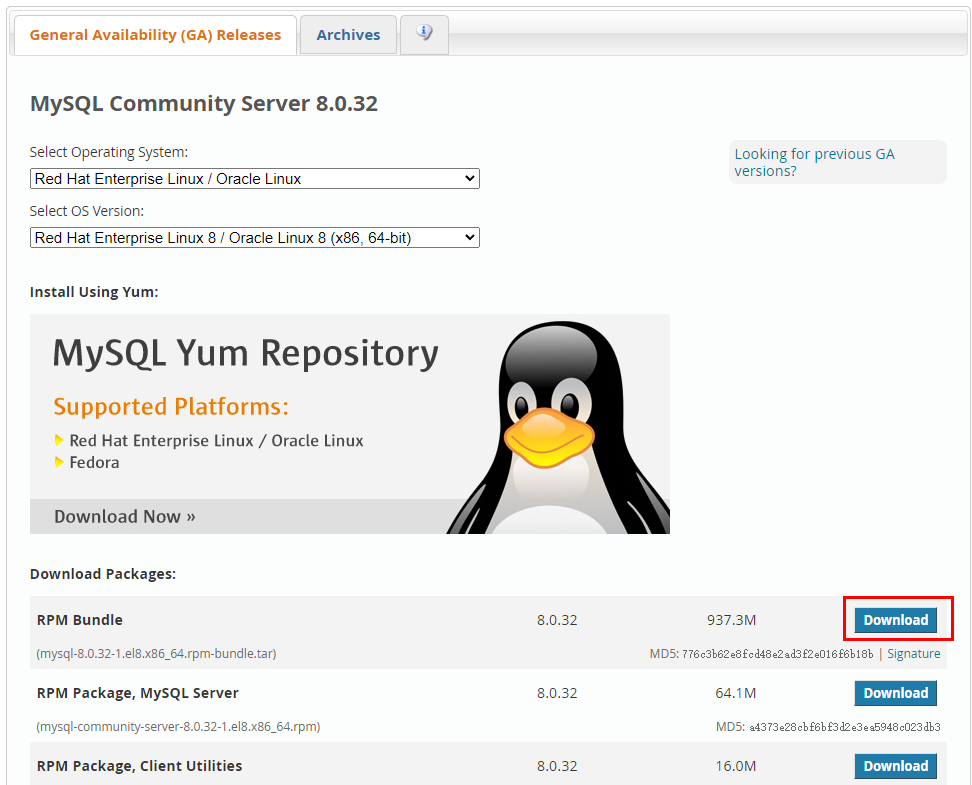The image size is (972, 785).
Task: Click the MySQL Yum Repository banner title
Action: [245, 353]
